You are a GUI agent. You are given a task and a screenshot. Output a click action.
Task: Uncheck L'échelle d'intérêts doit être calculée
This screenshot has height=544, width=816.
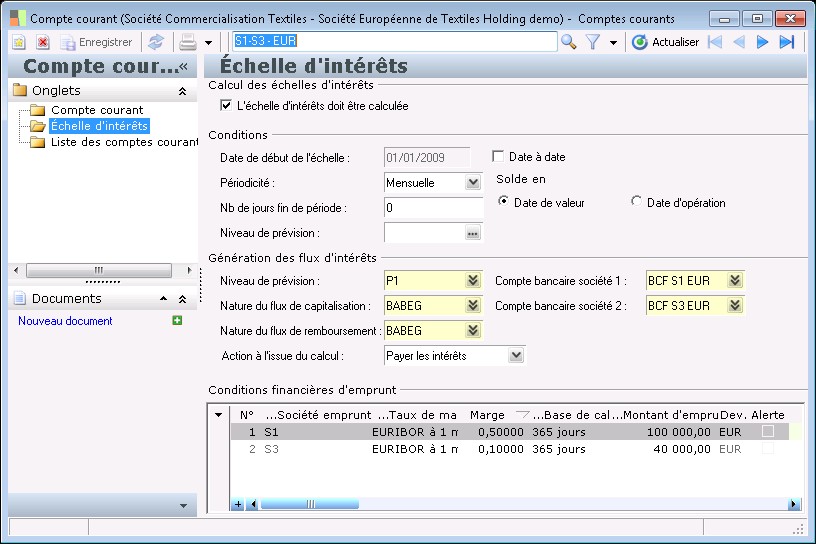(x=226, y=105)
